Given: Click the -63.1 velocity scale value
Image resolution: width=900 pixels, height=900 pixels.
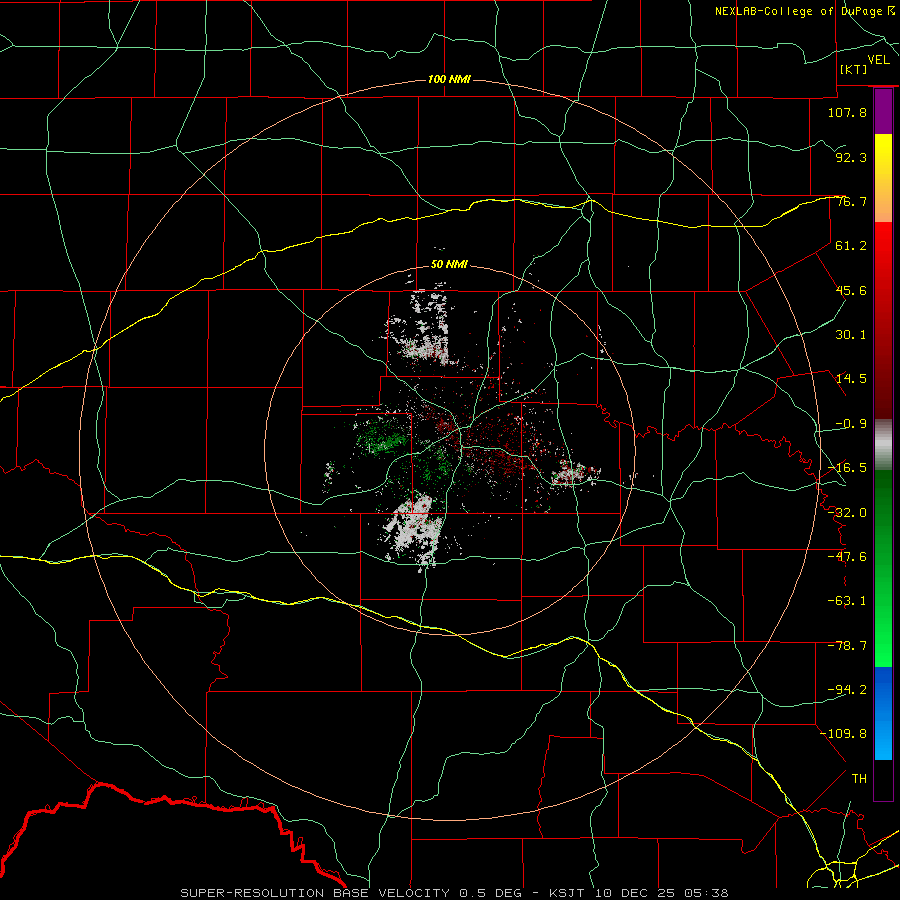Looking at the screenshot, I should click(847, 601).
